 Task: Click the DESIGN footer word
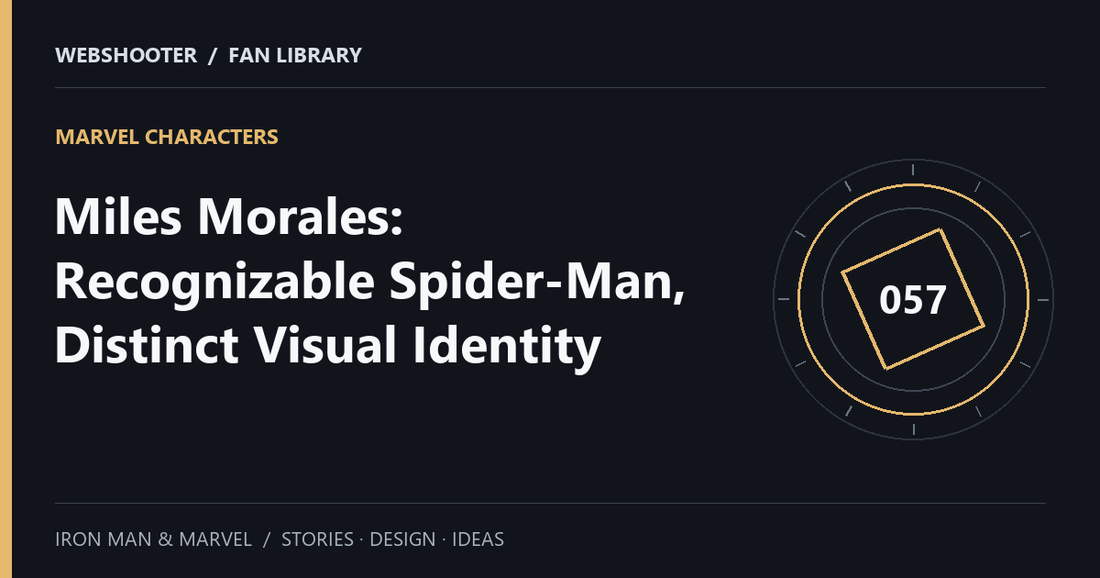[x=403, y=539]
